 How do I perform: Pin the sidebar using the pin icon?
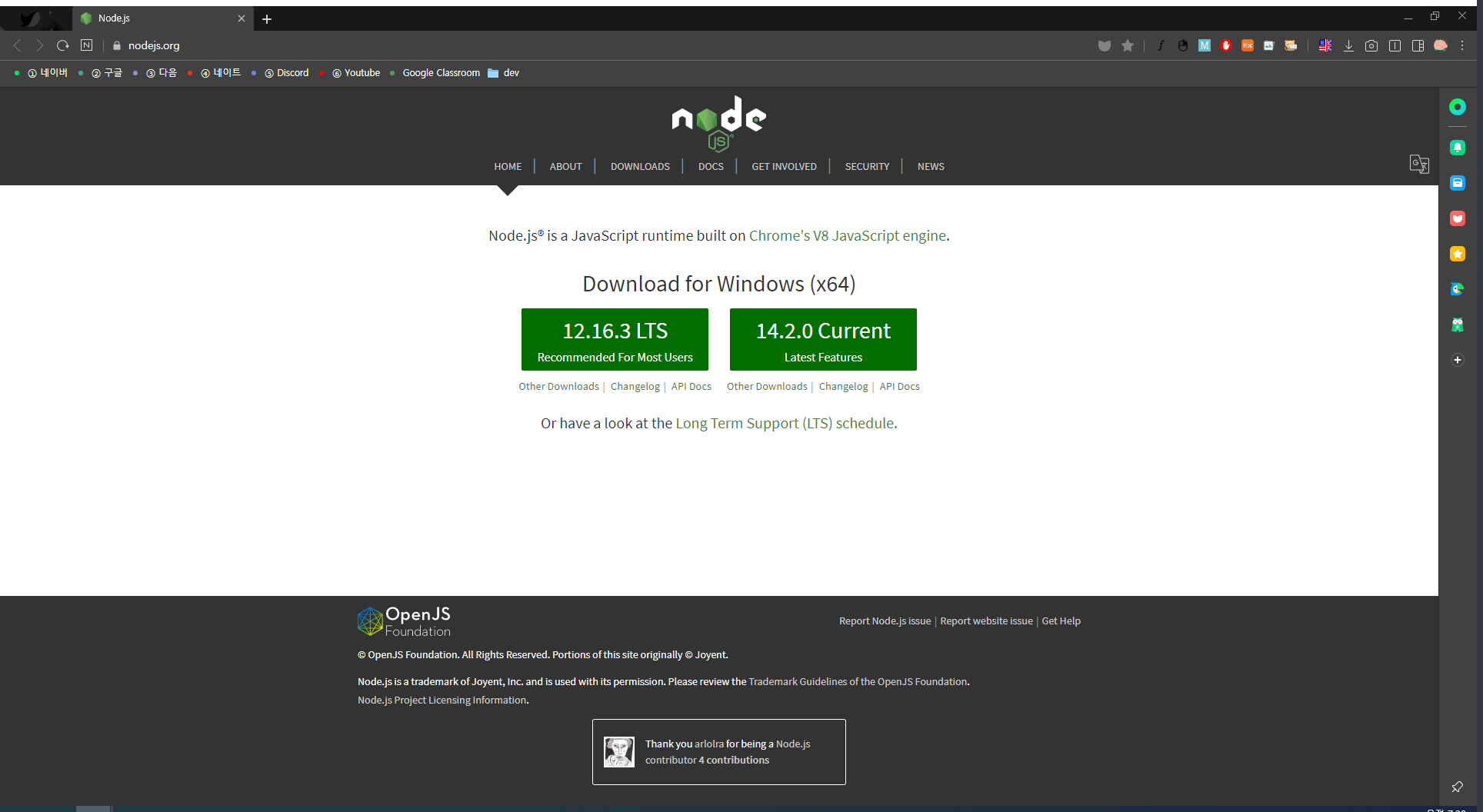point(1458,787)
